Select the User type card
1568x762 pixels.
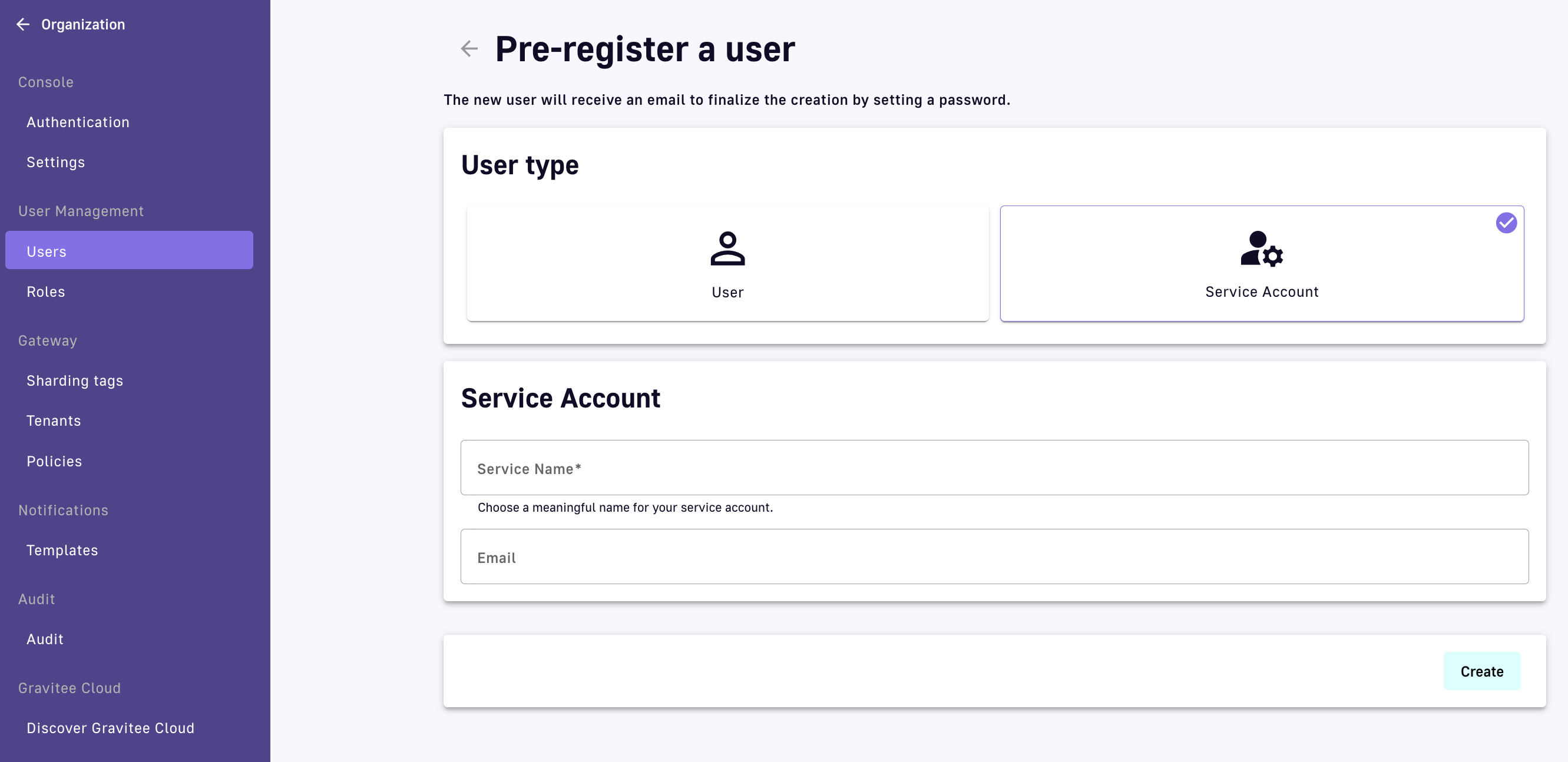click(x=727, y=264)
